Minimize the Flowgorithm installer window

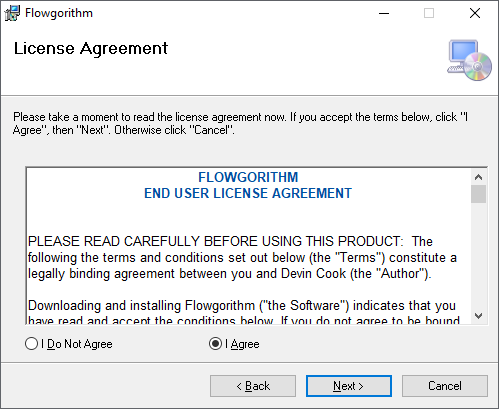pyautogui.click(x=384, y=13)
